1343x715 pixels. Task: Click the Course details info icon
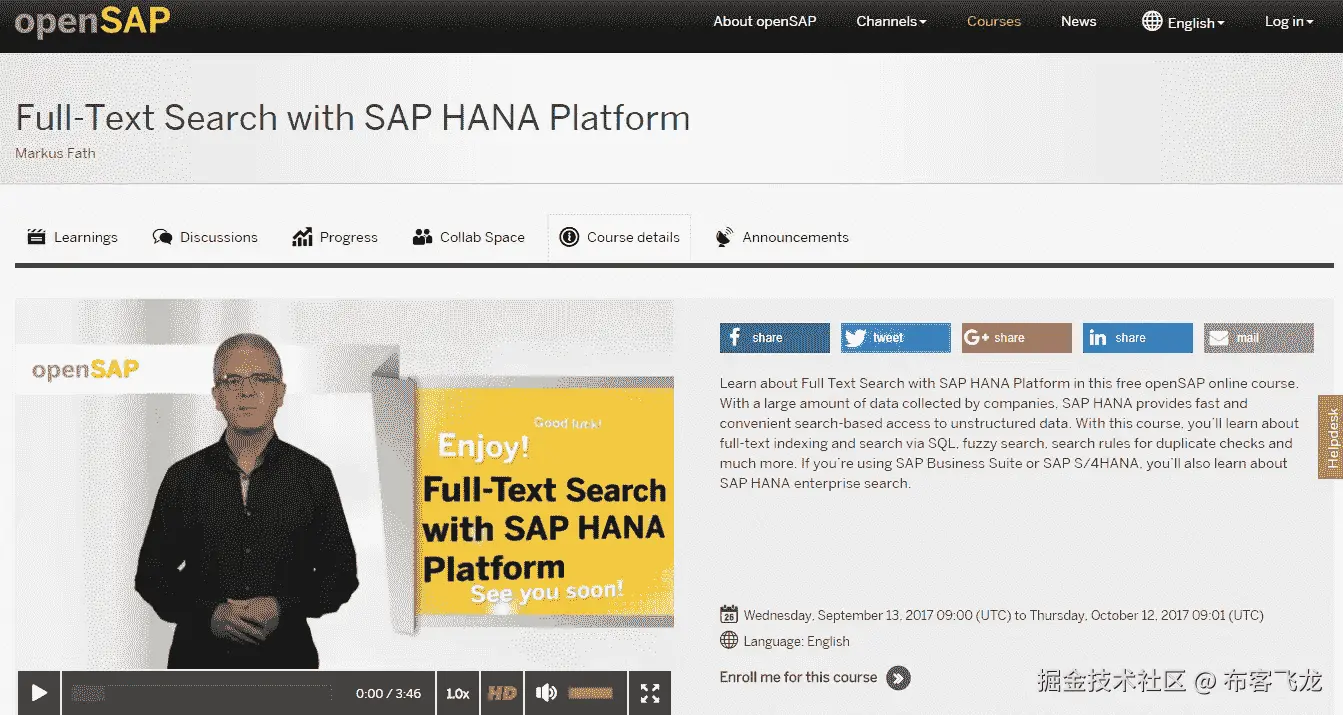[569, 237]
